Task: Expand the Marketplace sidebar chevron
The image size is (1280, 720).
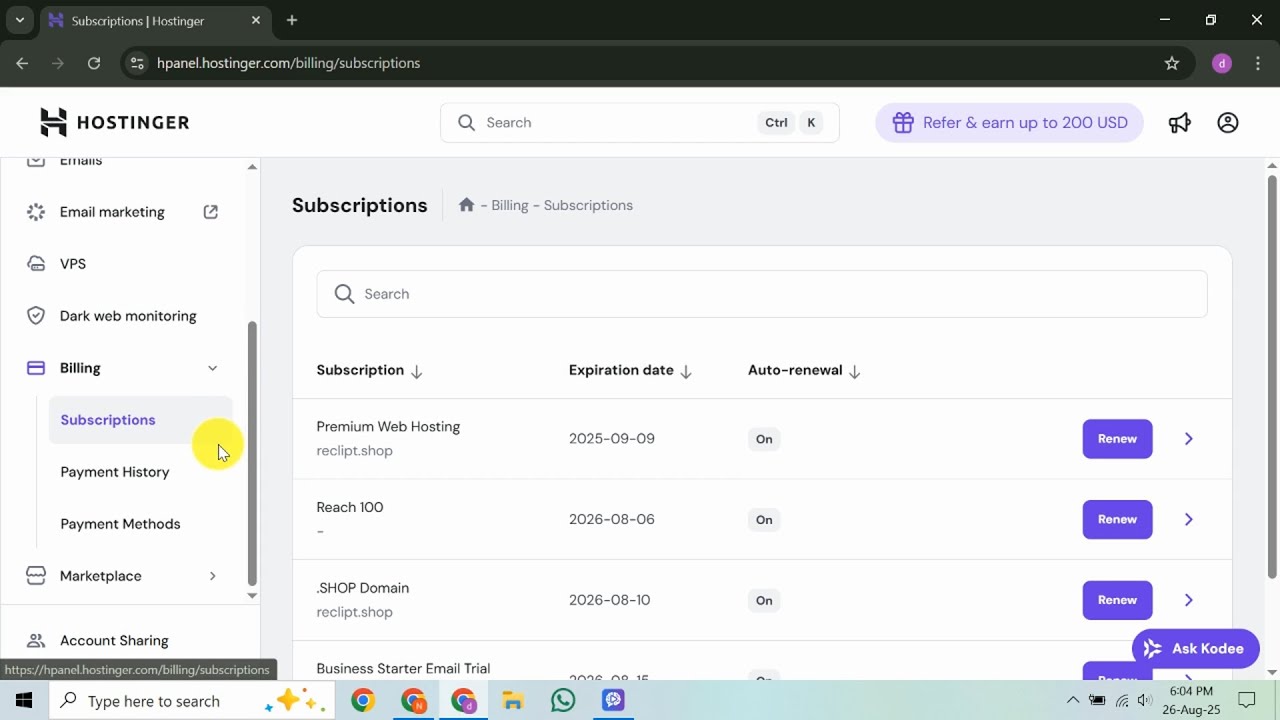Action: (212, 576)
